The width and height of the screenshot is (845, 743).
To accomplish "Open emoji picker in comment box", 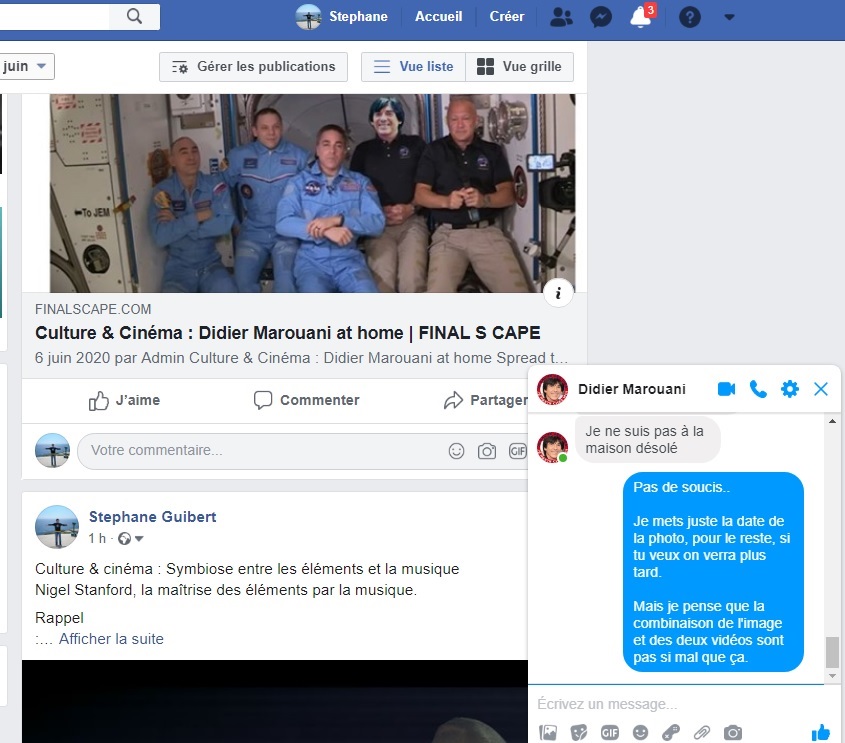I will coord(456,451).
